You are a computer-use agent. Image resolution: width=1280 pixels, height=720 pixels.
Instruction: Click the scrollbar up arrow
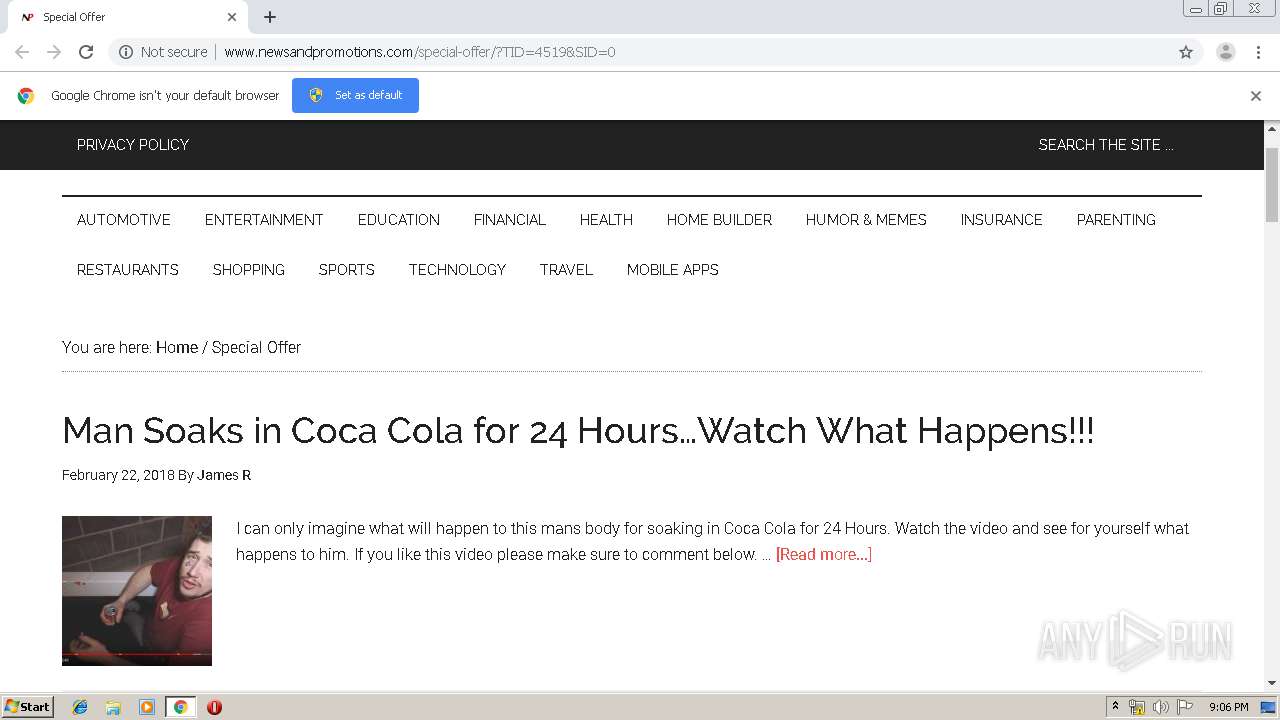[x=1272, y=129]
